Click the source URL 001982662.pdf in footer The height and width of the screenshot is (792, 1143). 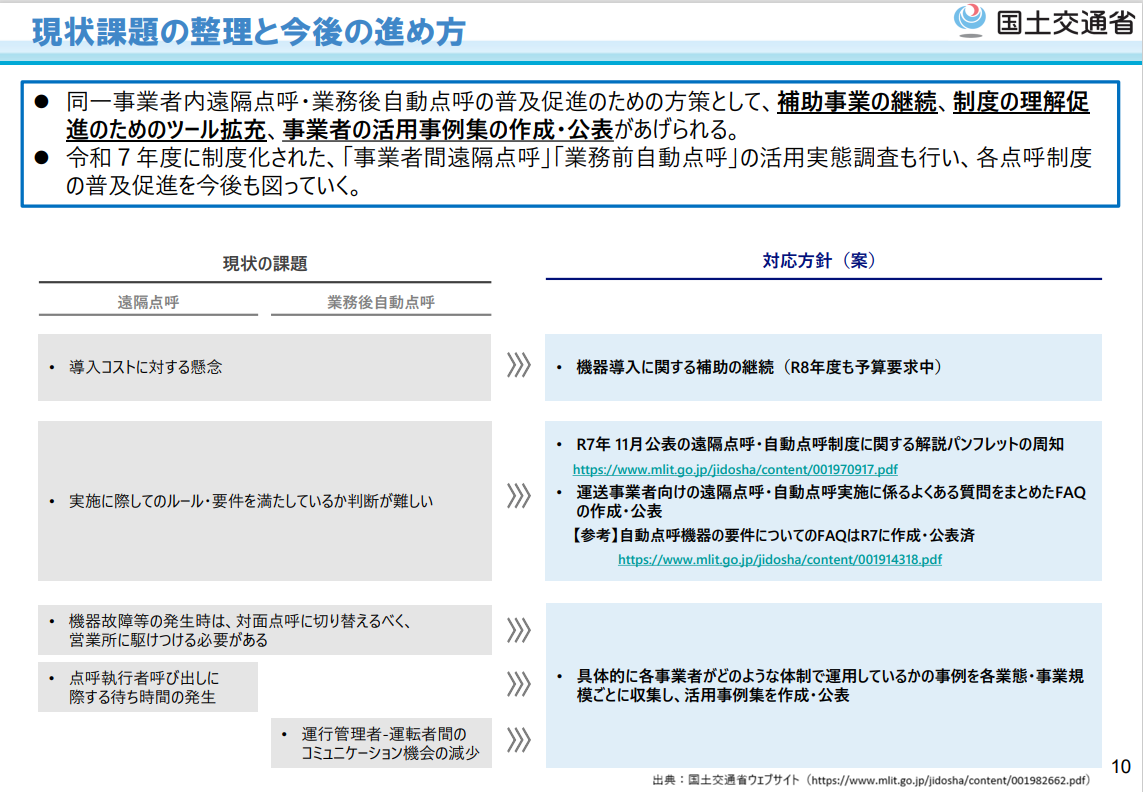tap(949, 780)
